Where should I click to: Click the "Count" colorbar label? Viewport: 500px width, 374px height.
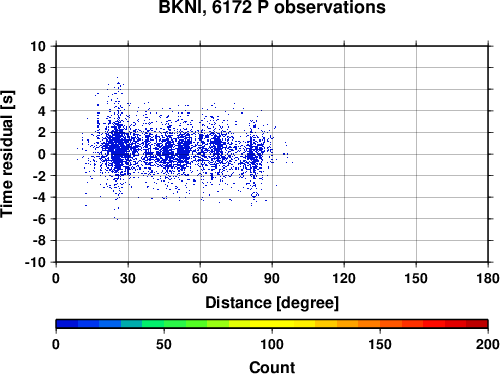tap(272, 367)
